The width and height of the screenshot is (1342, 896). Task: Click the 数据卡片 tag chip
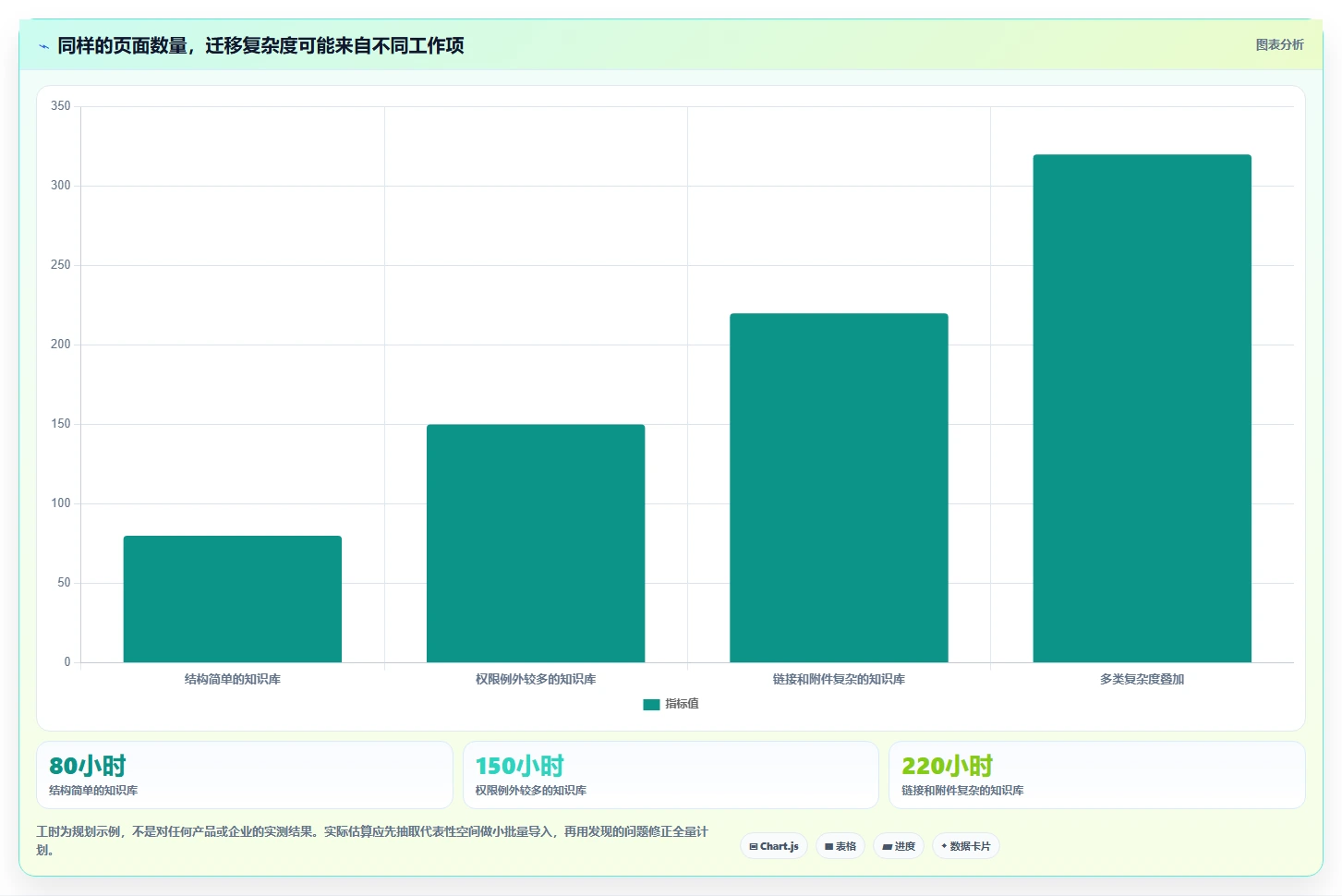(x=966, y=846)
